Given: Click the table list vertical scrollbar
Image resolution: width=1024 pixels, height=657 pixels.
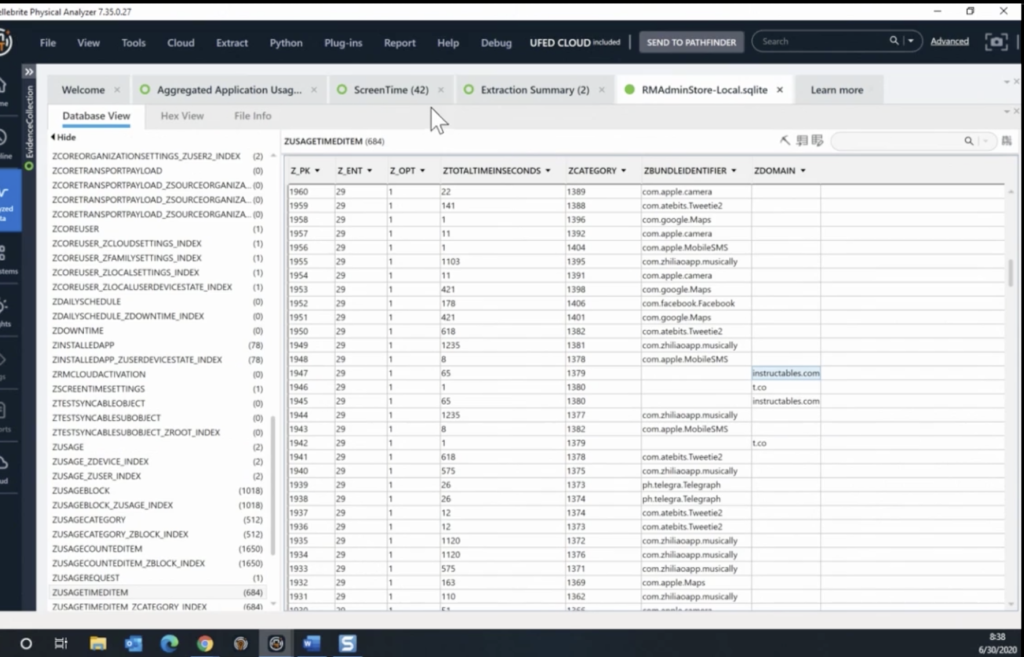Looking at the screenshot, I should point(273,485).
